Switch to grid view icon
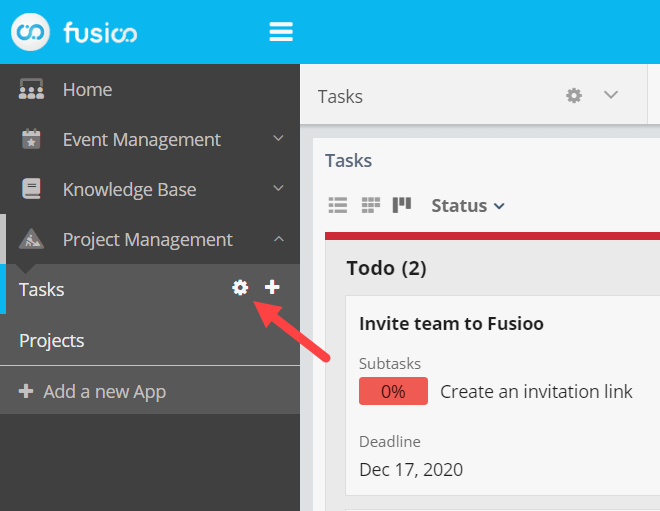 [370, 206]
